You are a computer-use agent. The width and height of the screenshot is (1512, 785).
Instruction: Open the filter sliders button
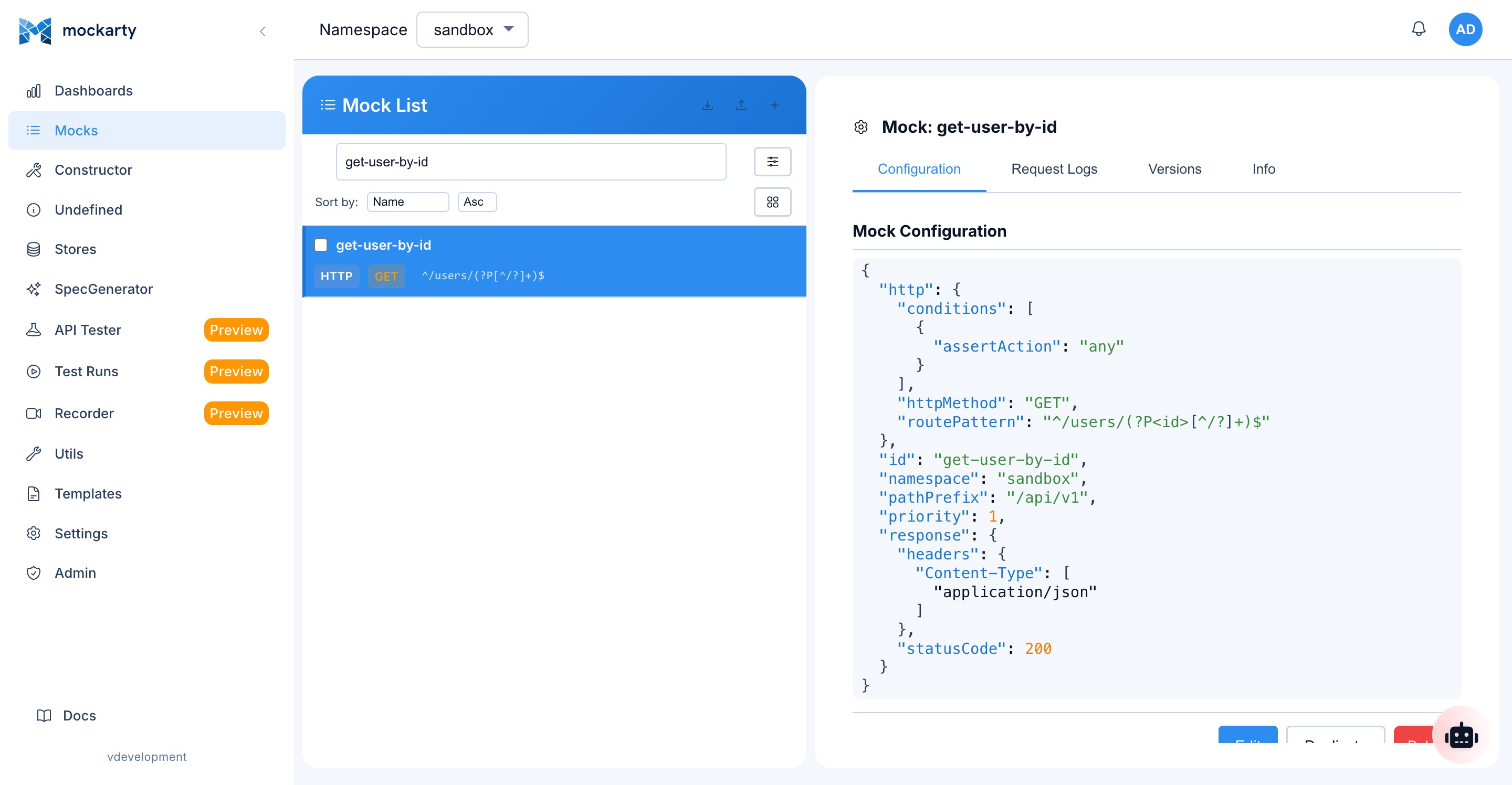[772, 161]
